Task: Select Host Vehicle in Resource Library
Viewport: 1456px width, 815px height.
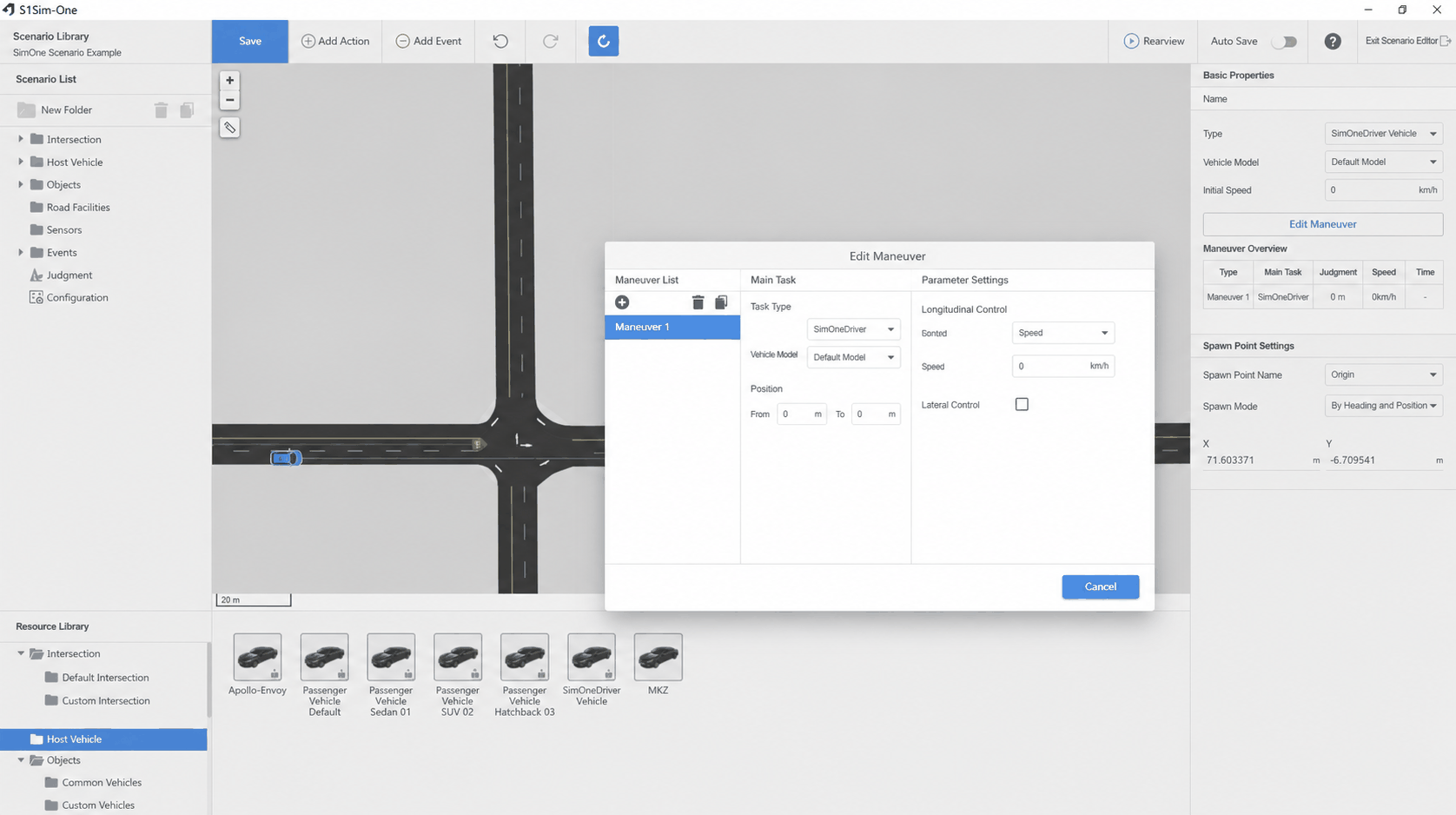Action: coord(103,739)
